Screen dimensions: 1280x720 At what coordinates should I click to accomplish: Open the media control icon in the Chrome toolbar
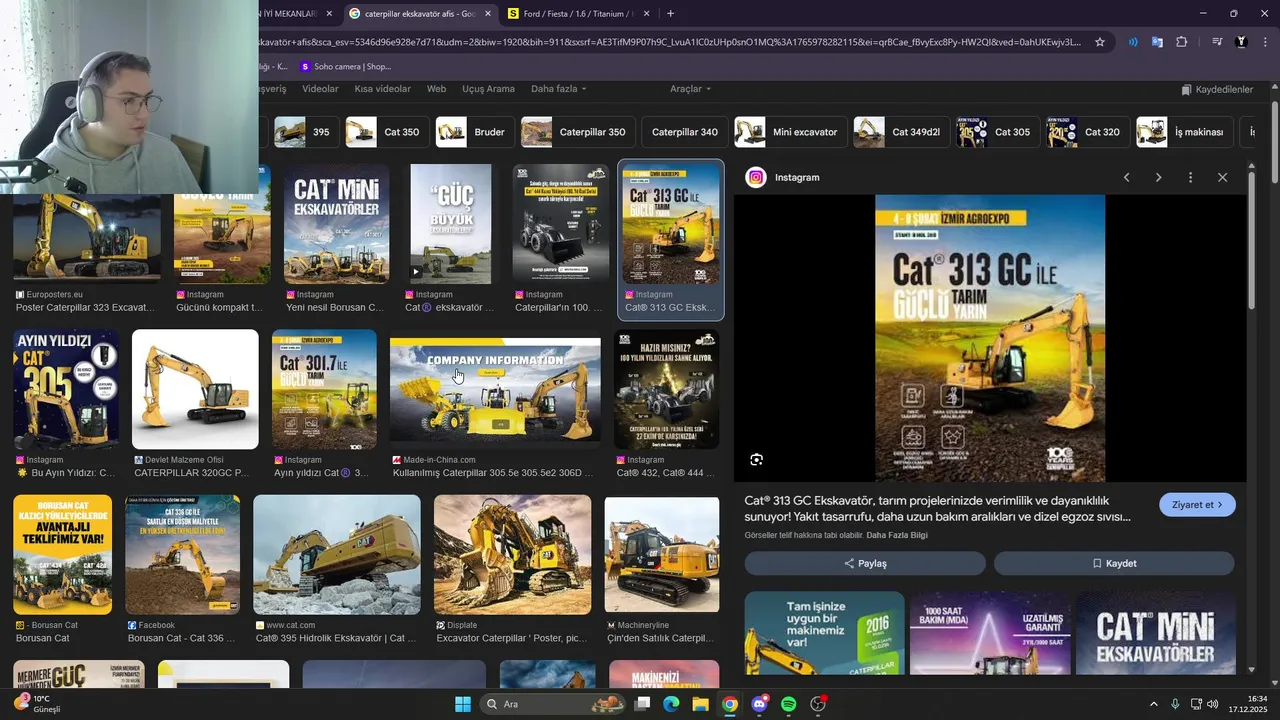(1217, 42)
